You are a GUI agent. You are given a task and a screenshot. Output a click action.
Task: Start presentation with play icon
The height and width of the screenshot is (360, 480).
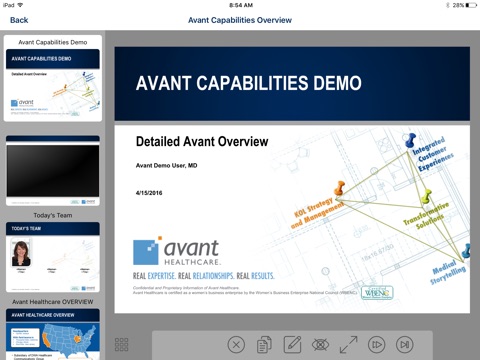click(x=377, y=344)
